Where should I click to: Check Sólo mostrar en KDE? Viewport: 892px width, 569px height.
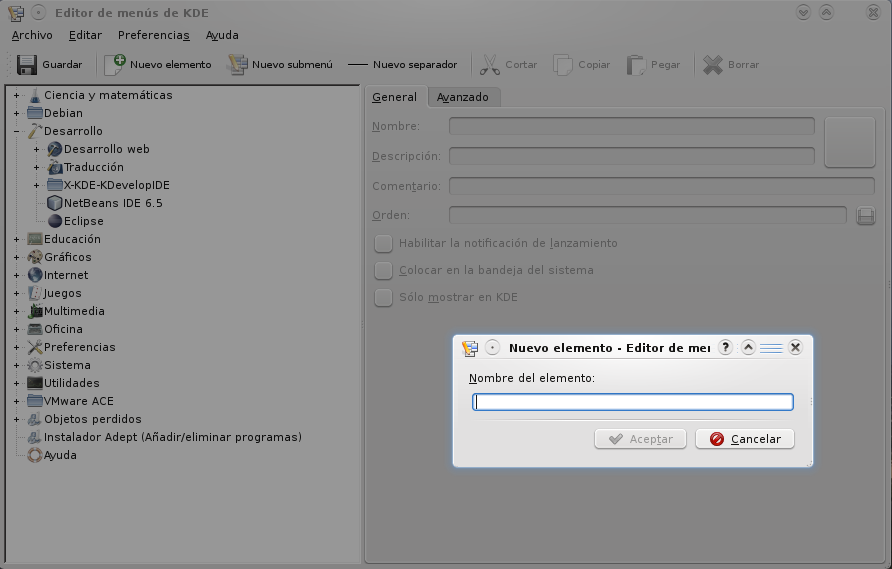point(383,298)
